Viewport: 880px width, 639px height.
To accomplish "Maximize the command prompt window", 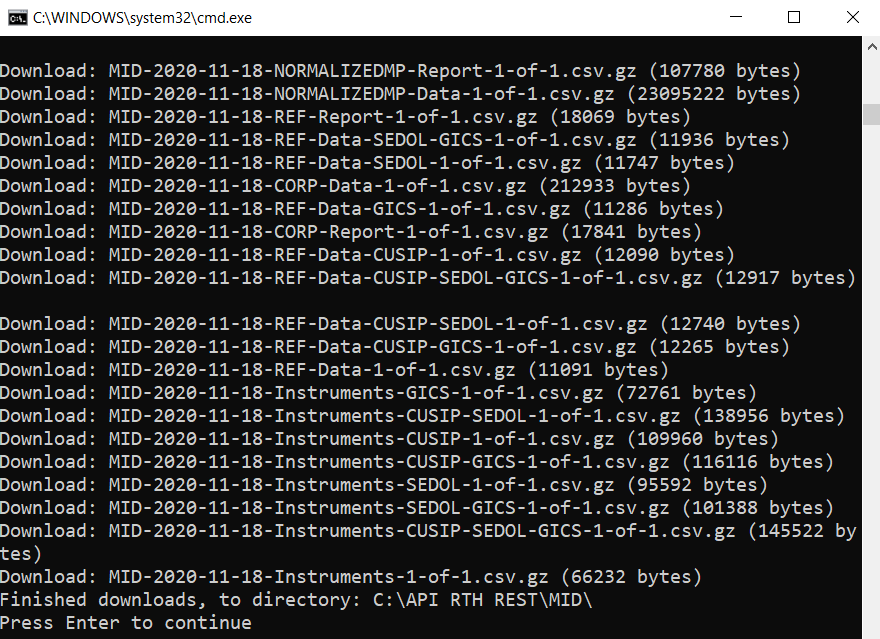I will click(794, 17).
